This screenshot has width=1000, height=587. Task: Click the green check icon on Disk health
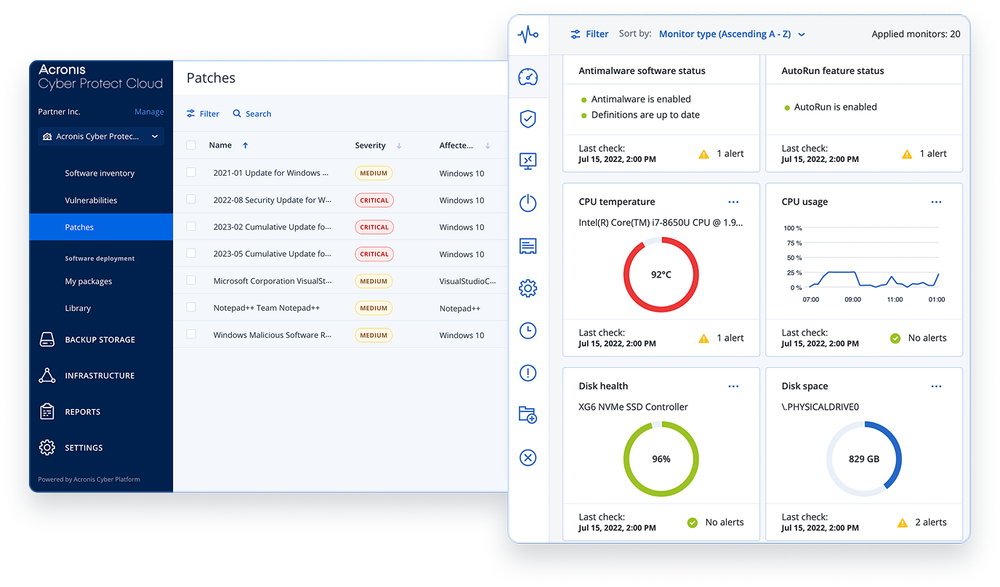[693, 523]
